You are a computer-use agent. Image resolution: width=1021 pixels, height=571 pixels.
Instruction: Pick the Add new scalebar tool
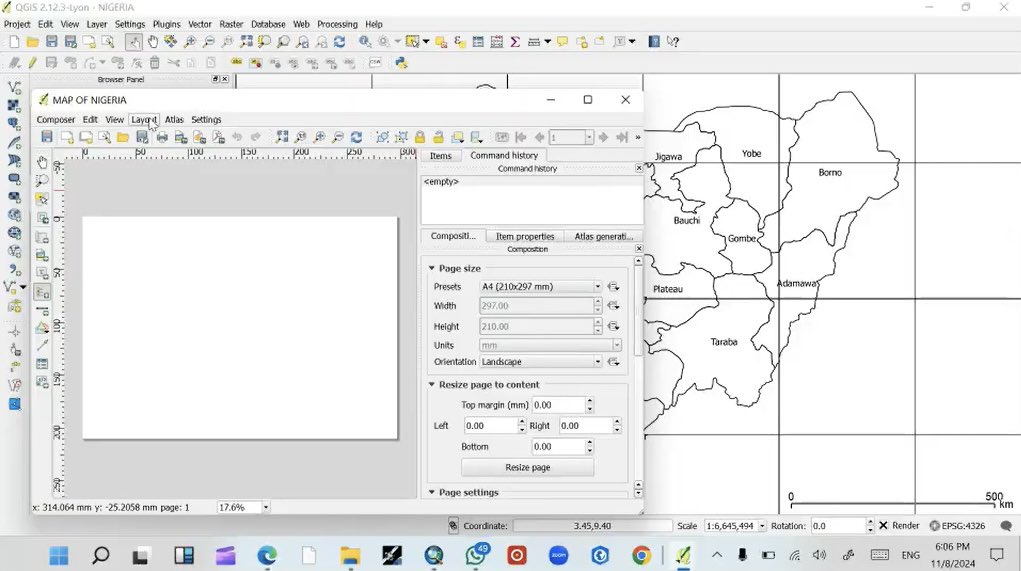[42, 311]
